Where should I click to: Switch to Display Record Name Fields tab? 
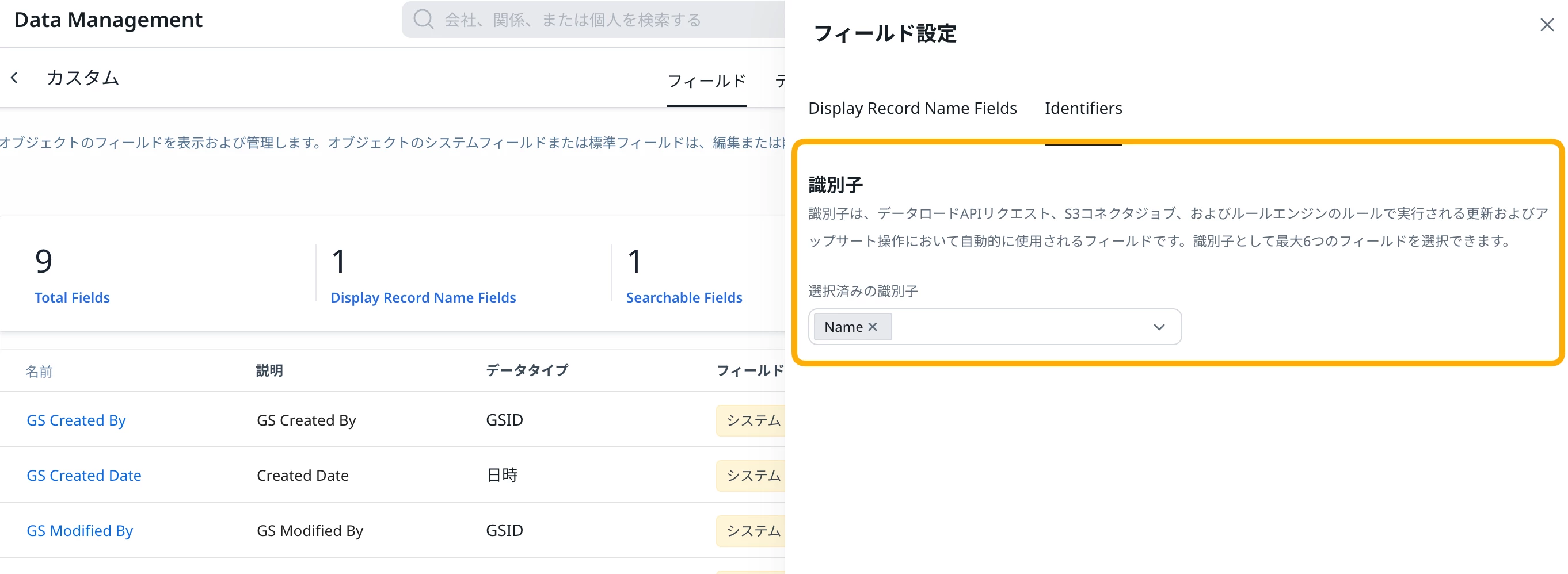coord(912,108)
